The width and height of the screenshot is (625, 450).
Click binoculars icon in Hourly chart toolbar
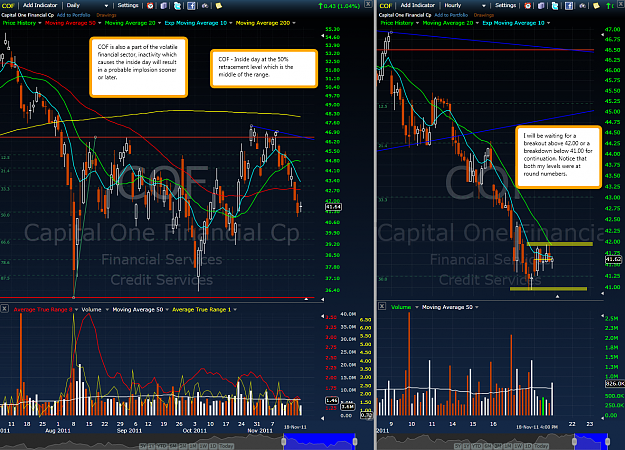tap(582, 6)
